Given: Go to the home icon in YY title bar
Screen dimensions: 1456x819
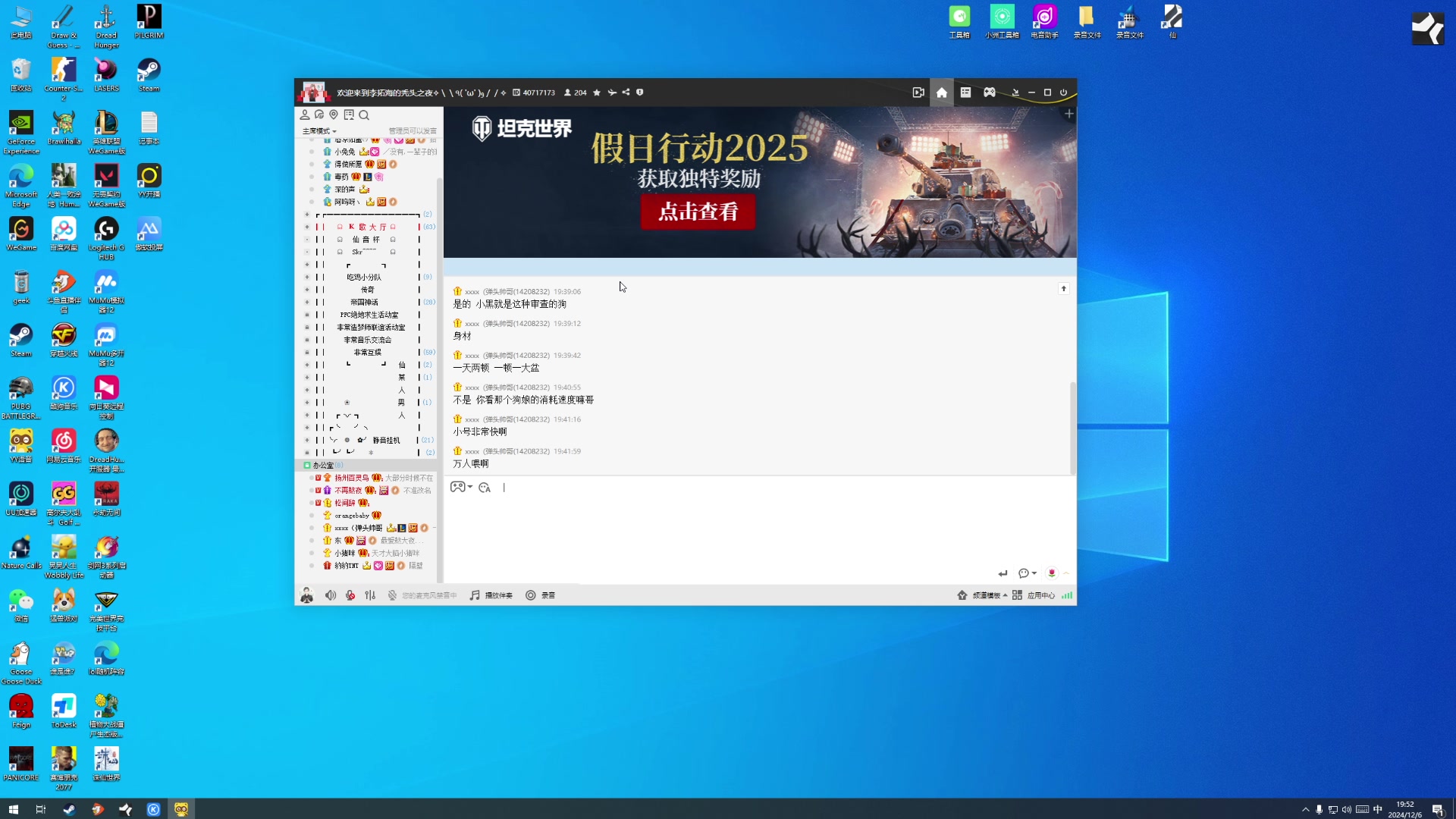Looking at the screenshot, I should tap(942, 93).
